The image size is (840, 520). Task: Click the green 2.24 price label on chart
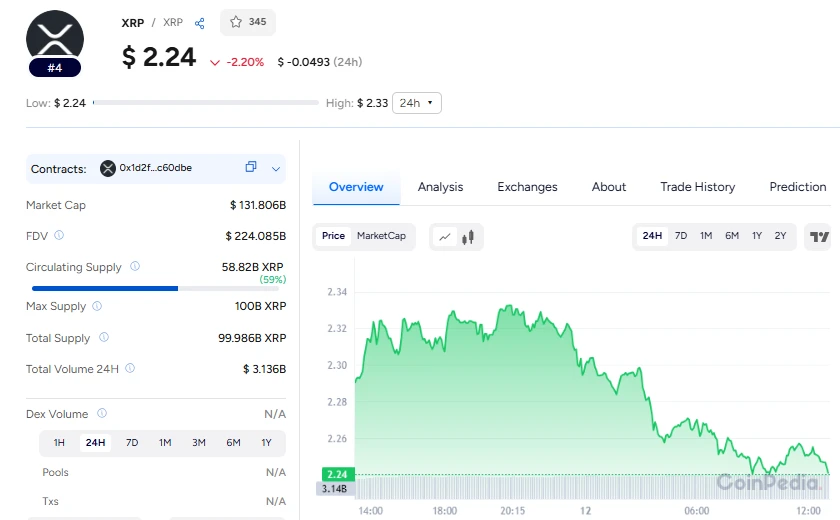tap(338, 474)
